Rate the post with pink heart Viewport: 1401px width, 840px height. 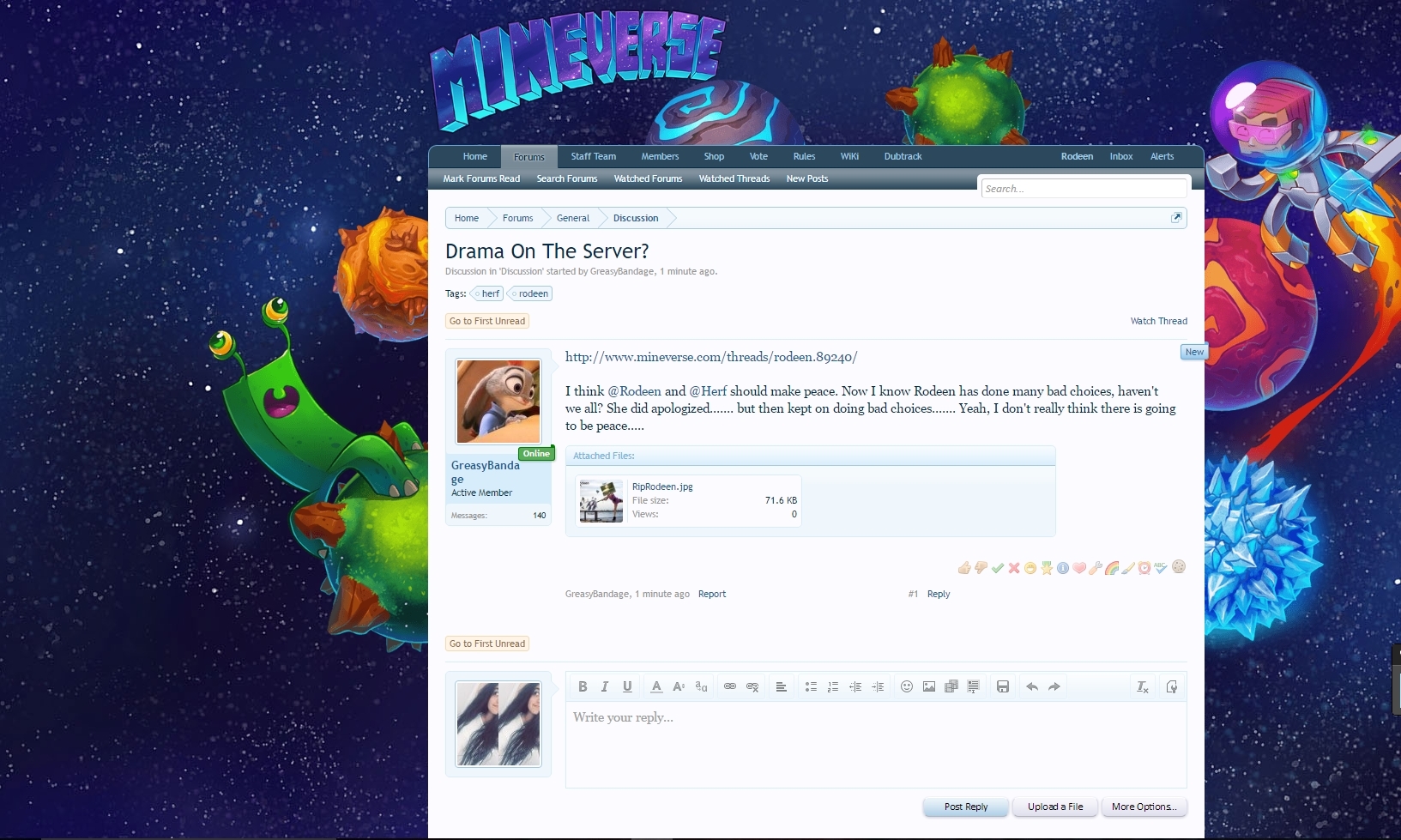1079,568
